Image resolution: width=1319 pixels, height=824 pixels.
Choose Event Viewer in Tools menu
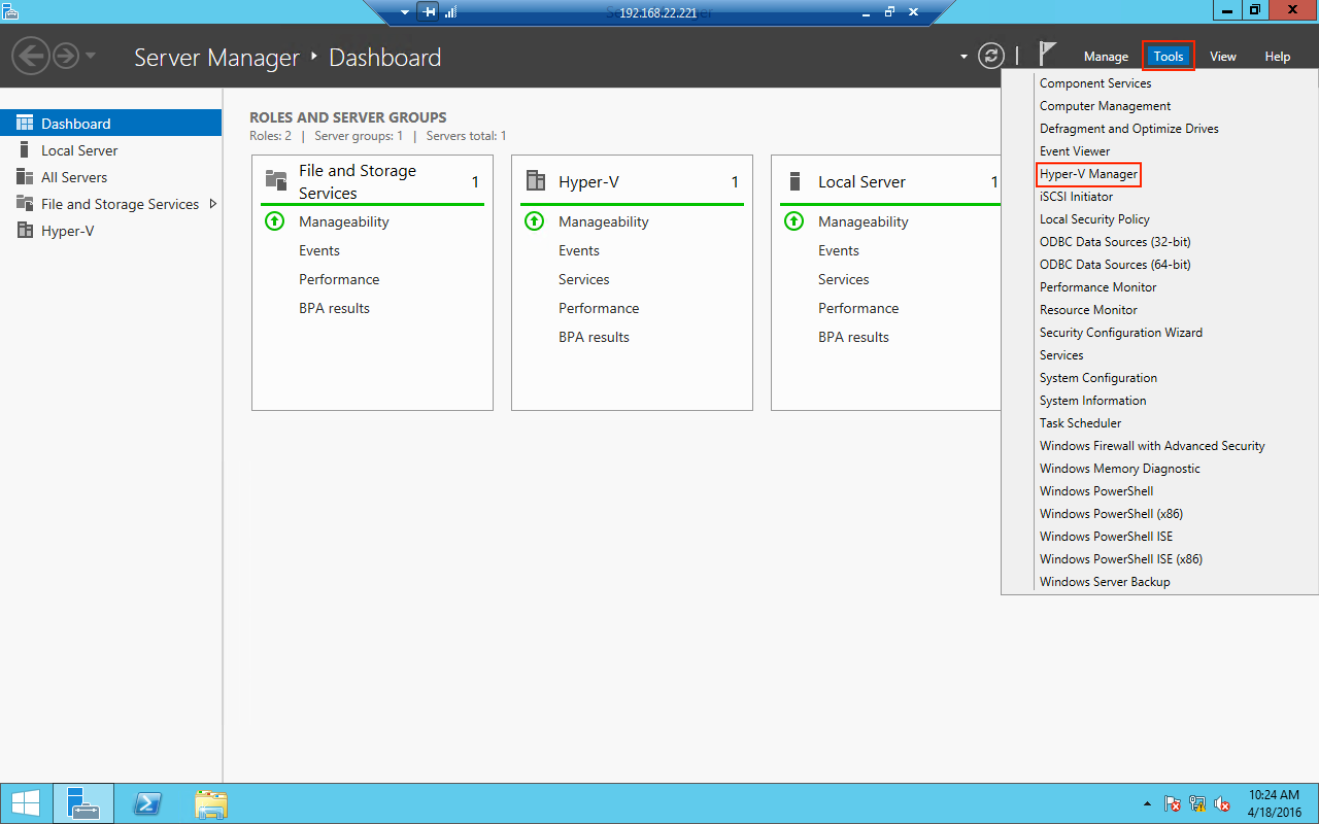tap(1074, 151)
